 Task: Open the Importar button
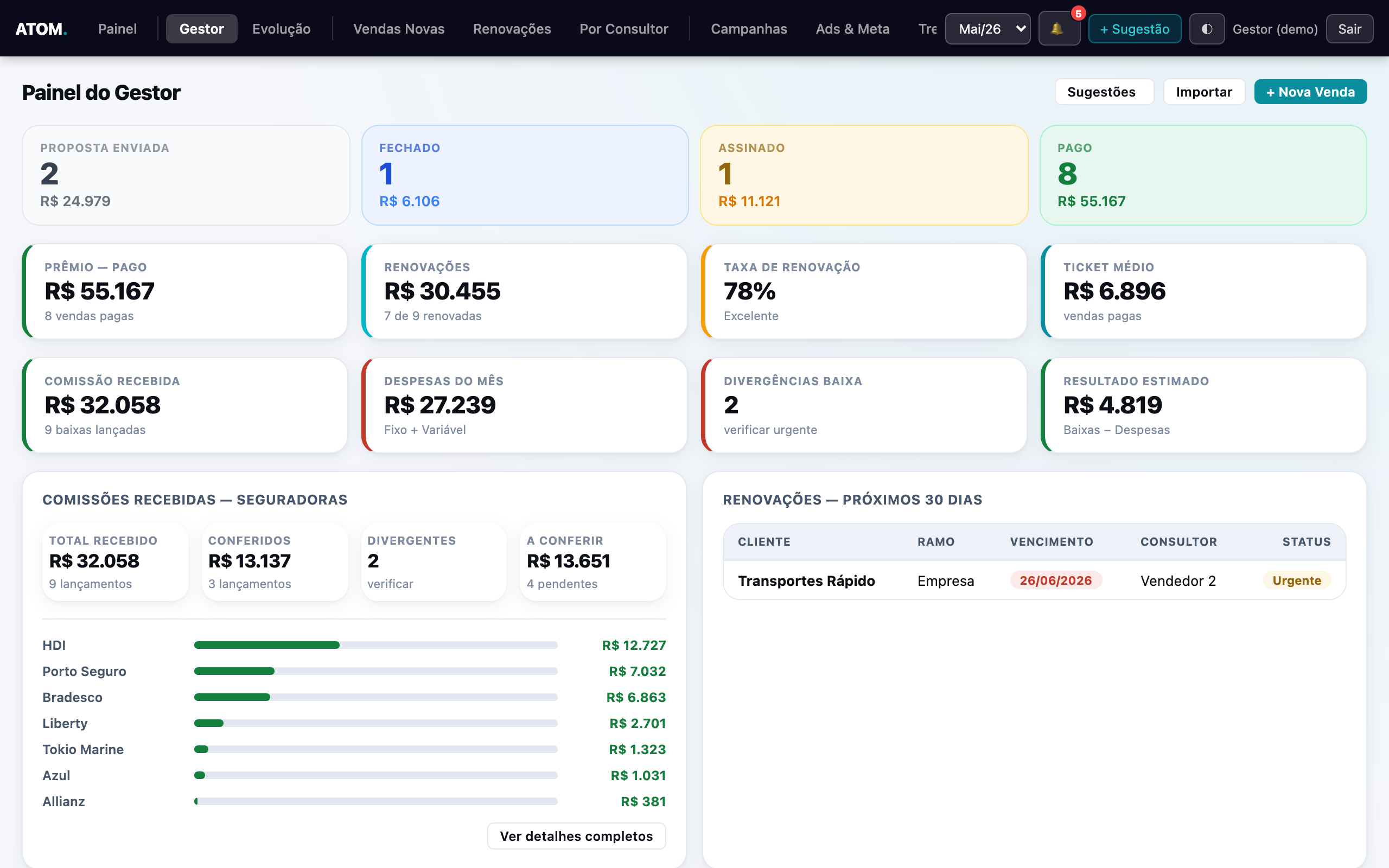click(x=1203, y=92)
